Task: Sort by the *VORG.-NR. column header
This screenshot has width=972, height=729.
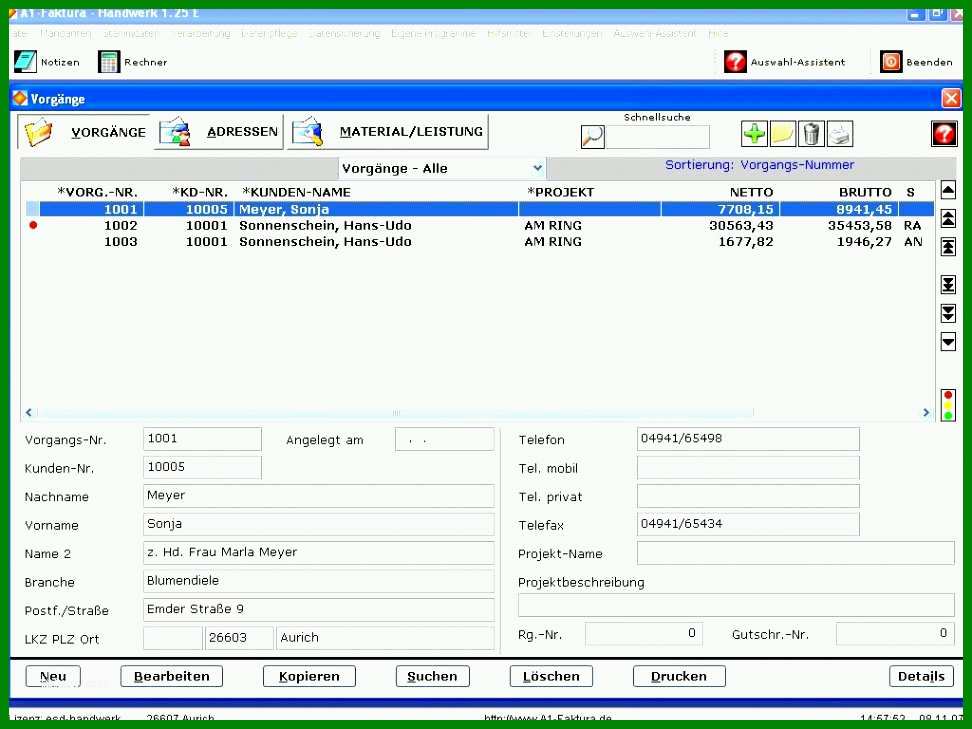Action: (97, 192)
